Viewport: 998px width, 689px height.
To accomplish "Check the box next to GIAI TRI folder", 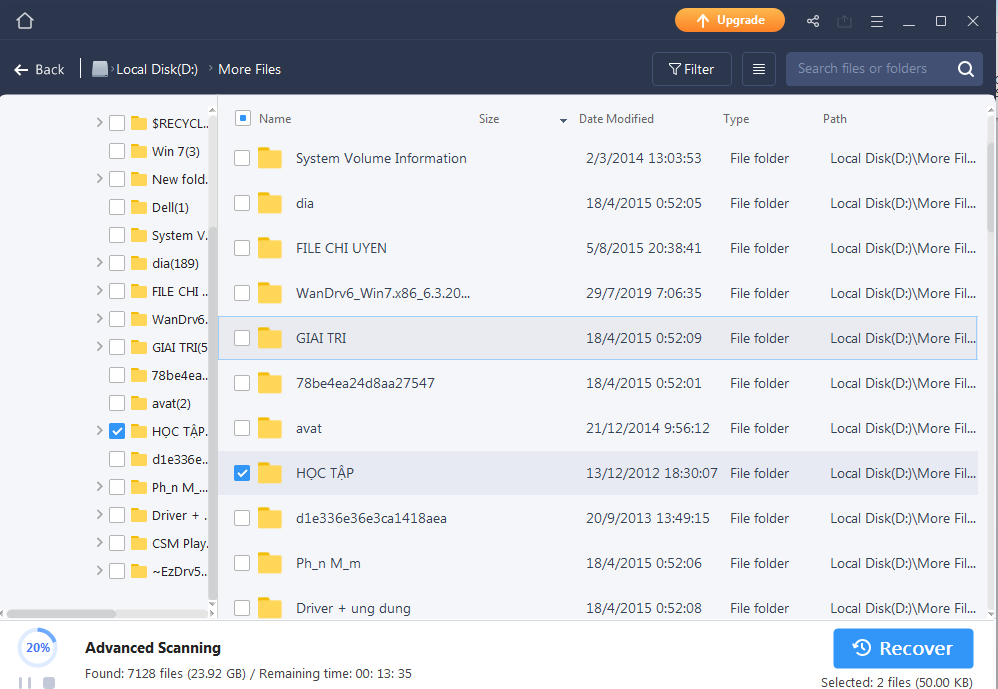I will (x=242, y=338).
